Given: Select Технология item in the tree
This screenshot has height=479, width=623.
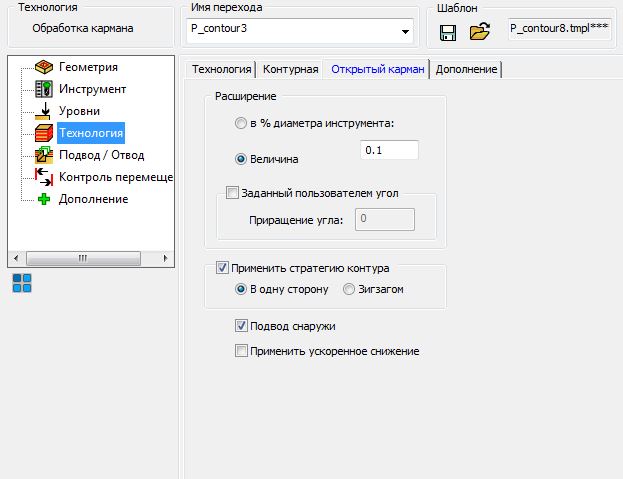Looking at the screenshot, I should tap(91, 133).
